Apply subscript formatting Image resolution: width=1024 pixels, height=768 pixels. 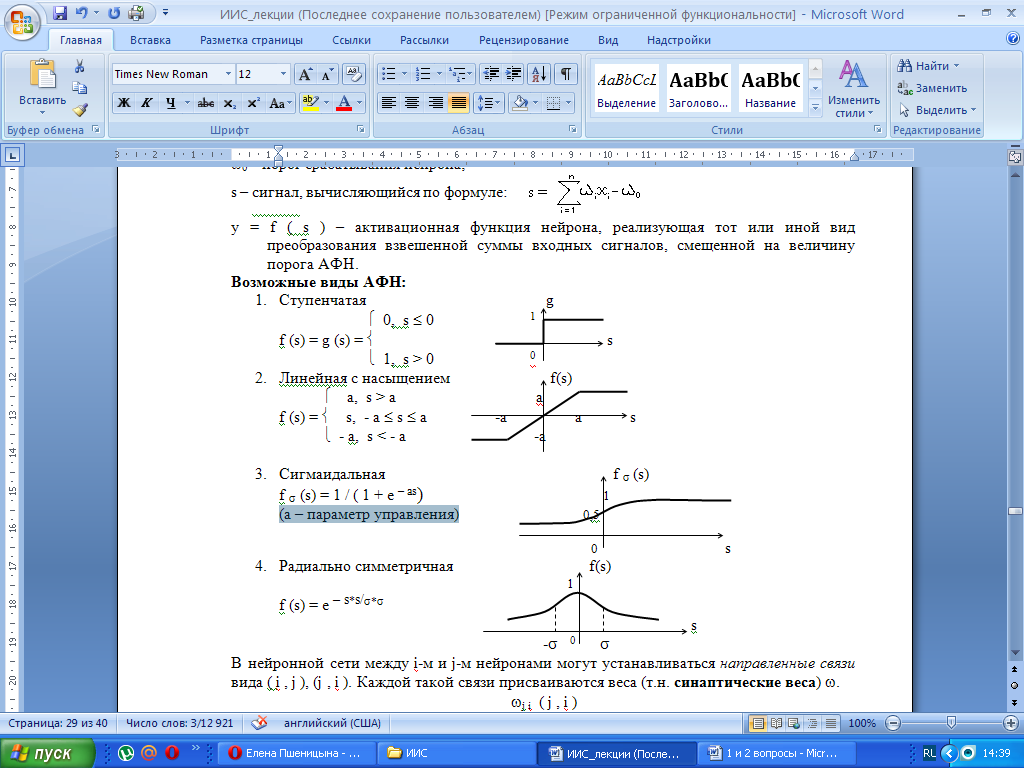[230, 103]
